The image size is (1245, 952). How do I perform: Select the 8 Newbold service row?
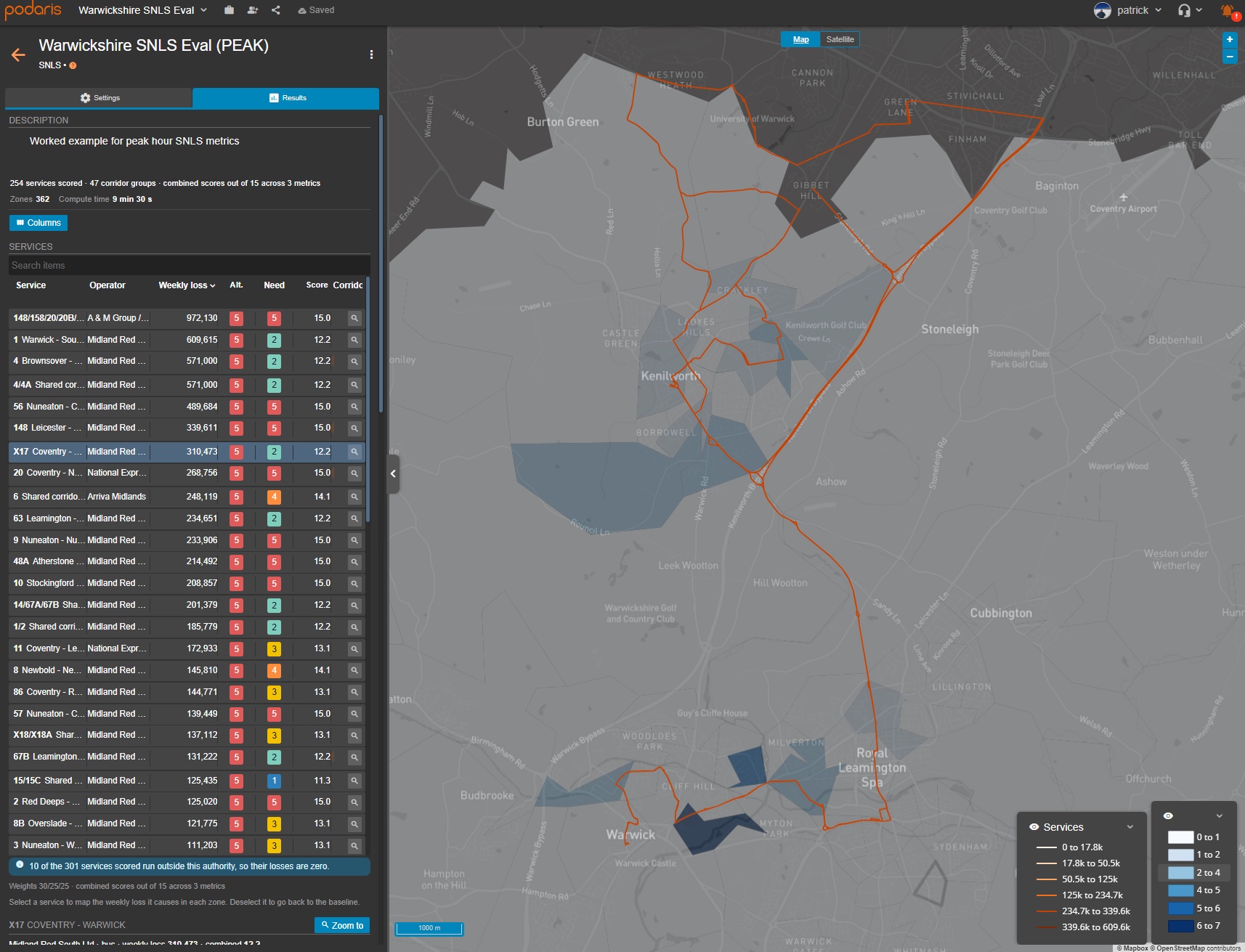coord(187,670)
